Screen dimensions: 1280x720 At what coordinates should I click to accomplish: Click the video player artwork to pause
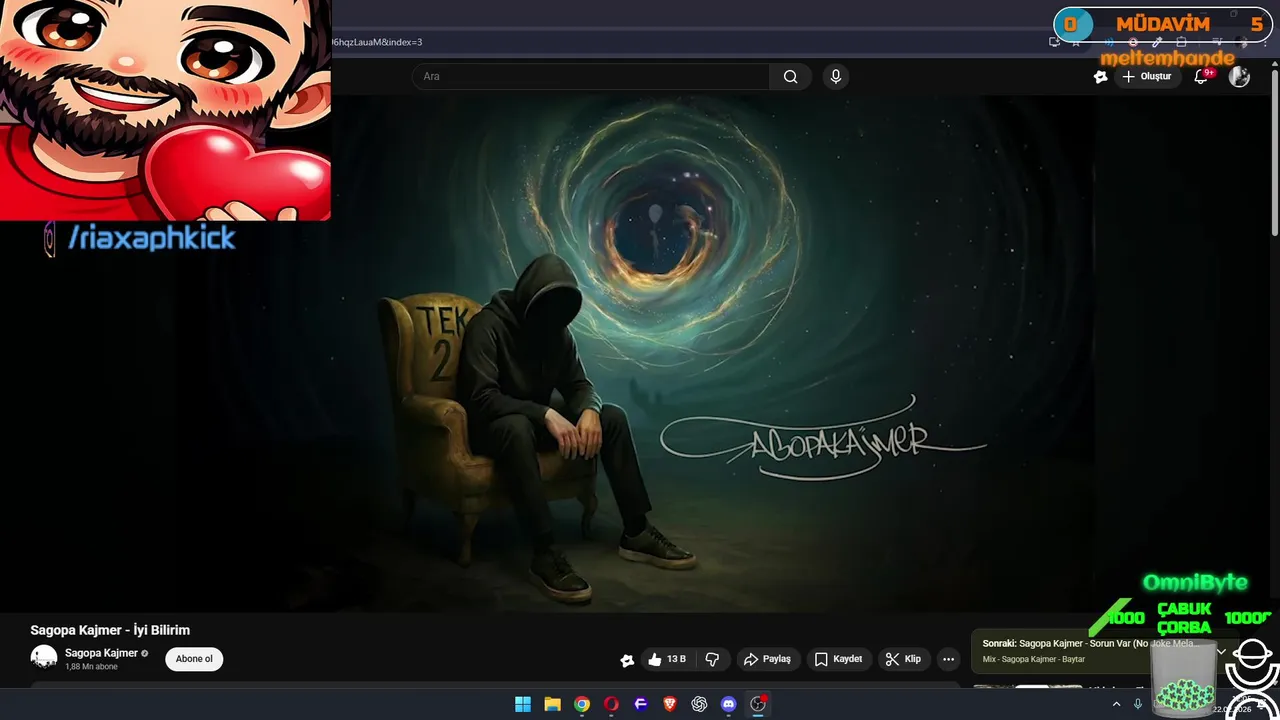coord(640,352)
